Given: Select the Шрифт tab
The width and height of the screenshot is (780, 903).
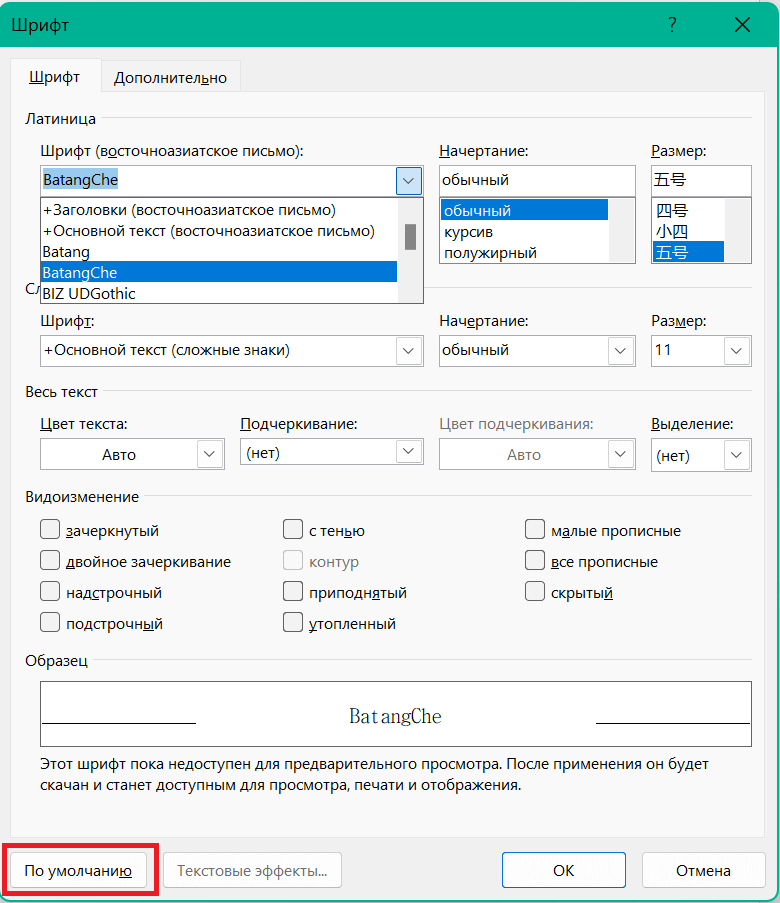Looking at the screenshot, I should coord(55,76).
